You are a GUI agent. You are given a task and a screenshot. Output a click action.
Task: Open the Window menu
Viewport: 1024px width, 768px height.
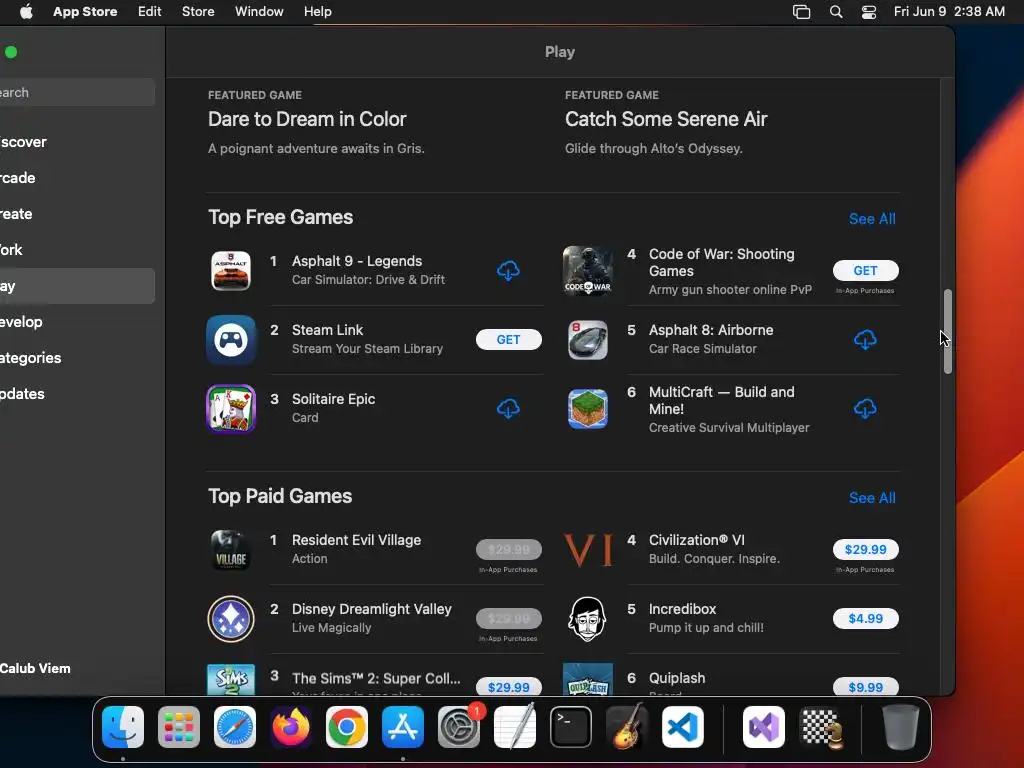tap(259, 12)
